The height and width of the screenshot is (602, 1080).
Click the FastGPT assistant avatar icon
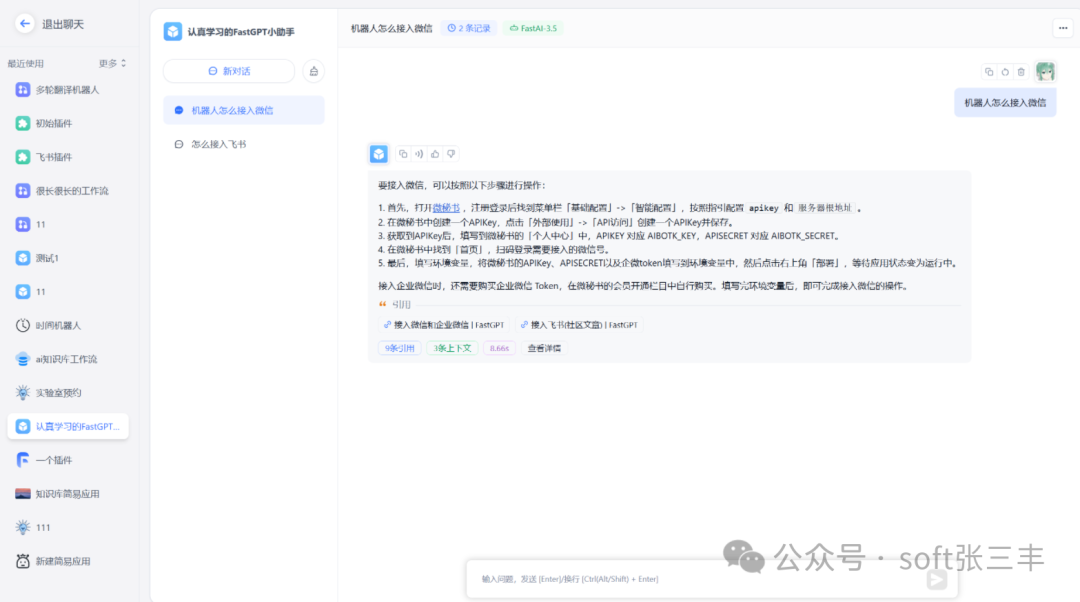[x=378, y=153]
